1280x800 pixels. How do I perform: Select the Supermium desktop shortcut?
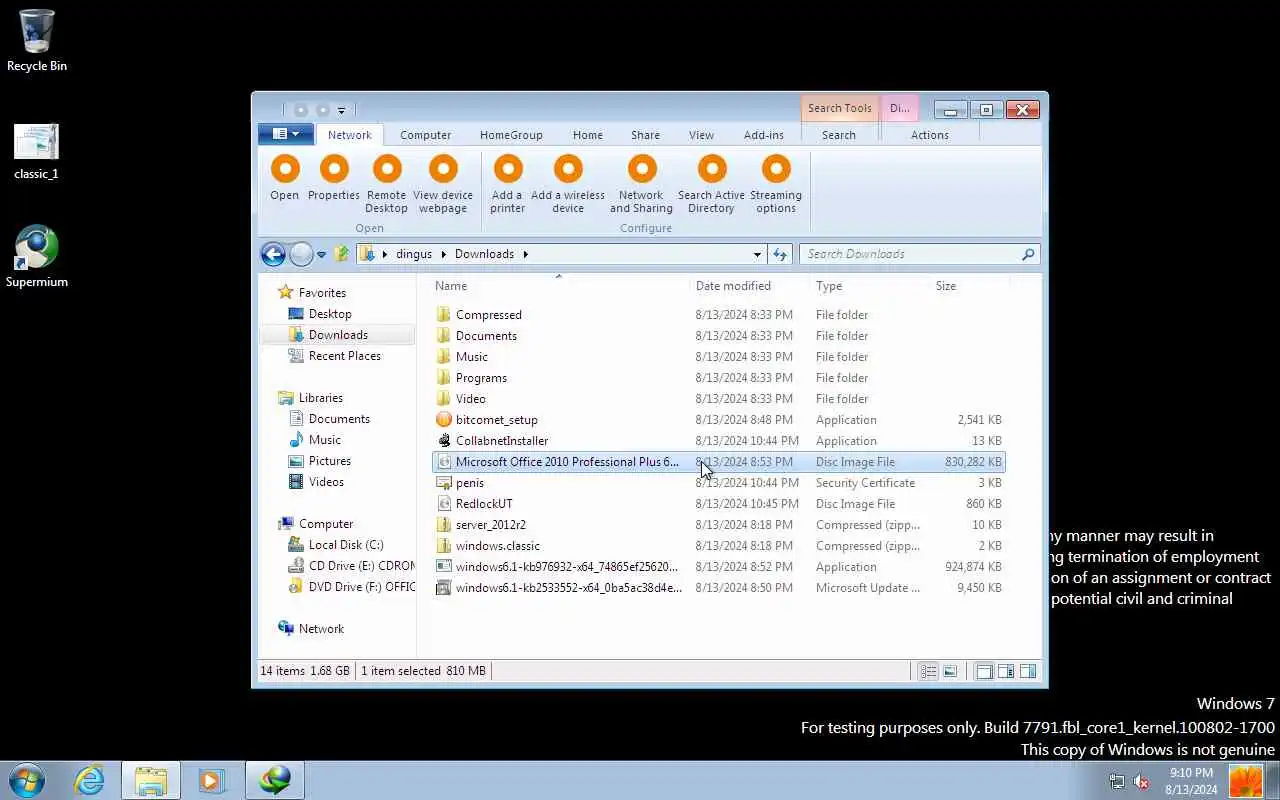(37, 256)
